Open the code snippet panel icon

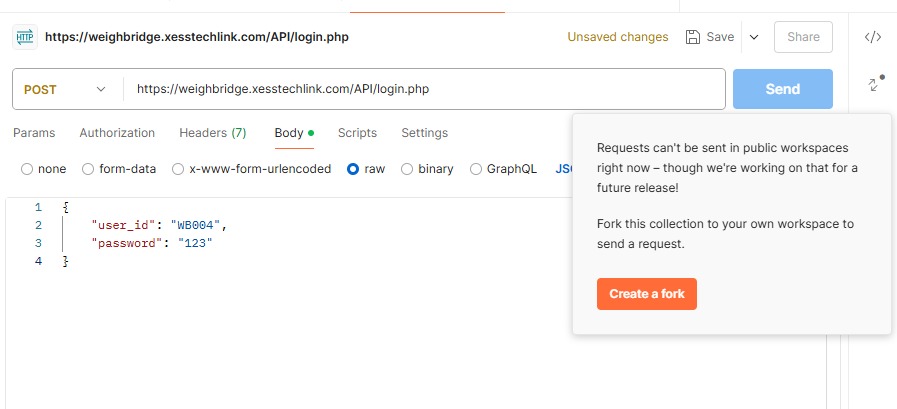872,37
